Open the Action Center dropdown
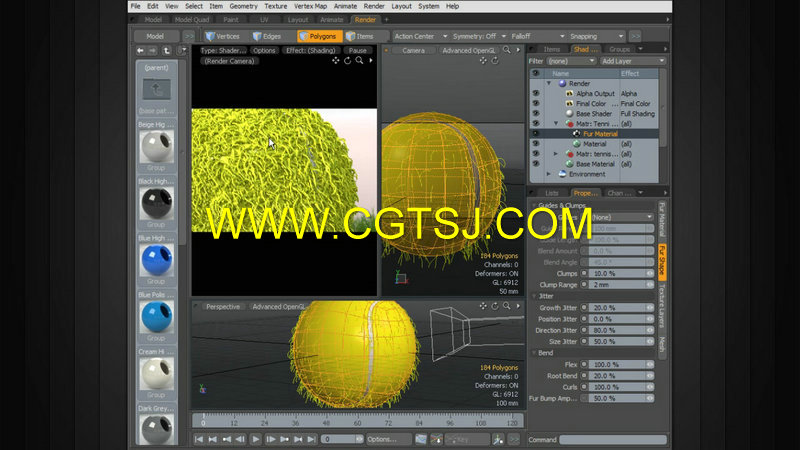 point(420,36)
